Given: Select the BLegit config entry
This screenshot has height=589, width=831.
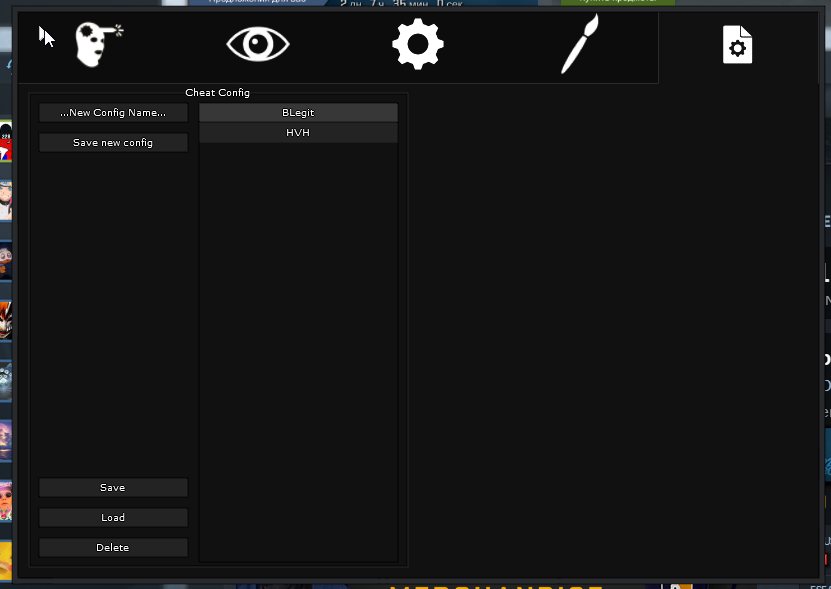Looking at the screenshot, I should point(298,113).
